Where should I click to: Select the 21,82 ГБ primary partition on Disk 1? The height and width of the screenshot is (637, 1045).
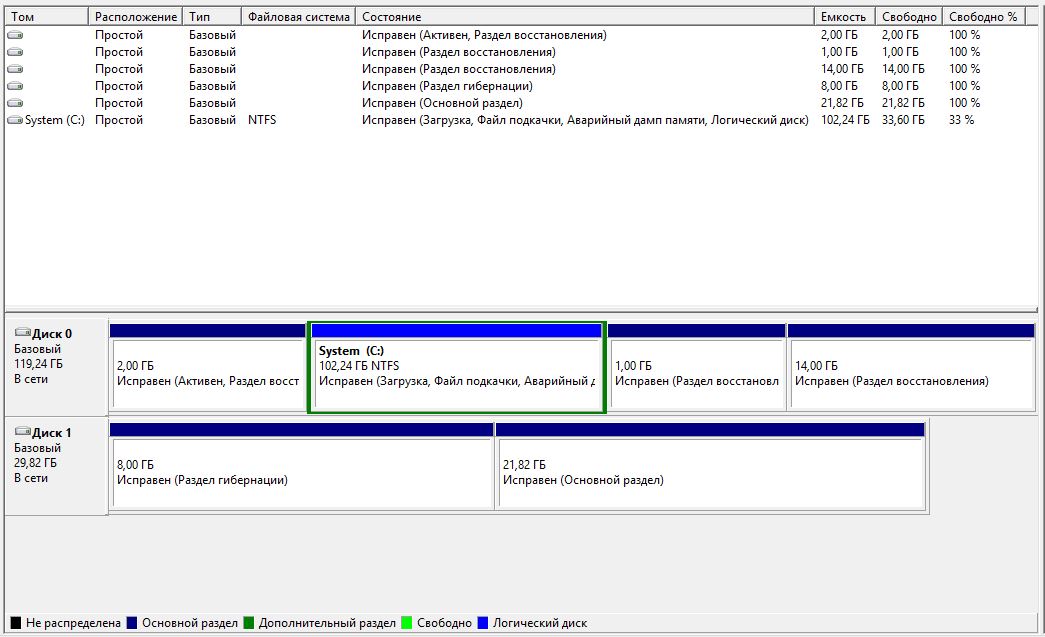pos(710,472)
